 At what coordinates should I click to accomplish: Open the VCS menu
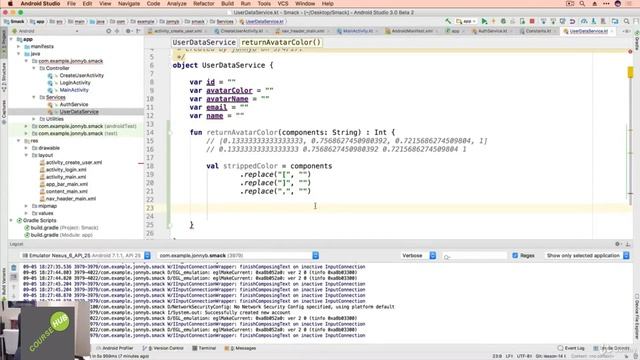(x=283, y=4)
